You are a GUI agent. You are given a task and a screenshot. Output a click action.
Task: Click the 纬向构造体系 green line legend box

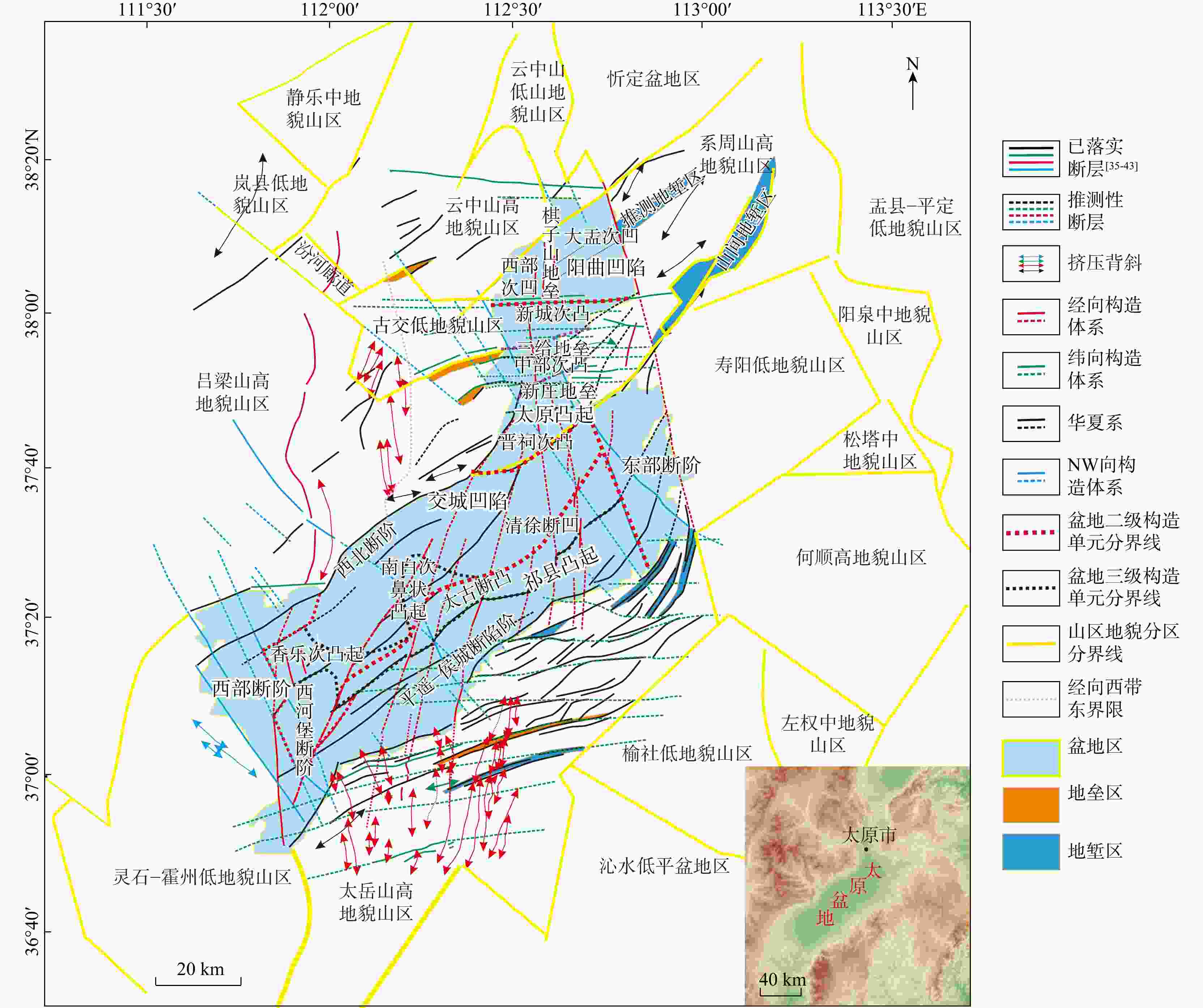coord(1031,370)
